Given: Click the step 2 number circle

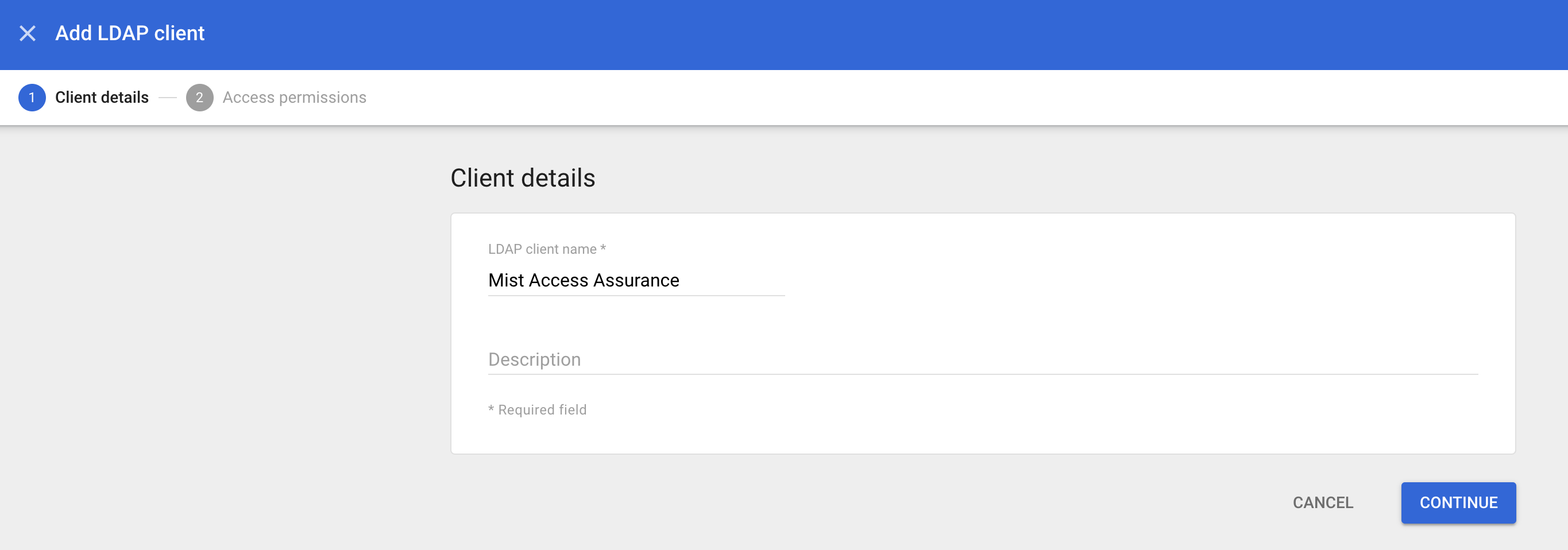Looking at the screenshot, I should click(199, 98).
